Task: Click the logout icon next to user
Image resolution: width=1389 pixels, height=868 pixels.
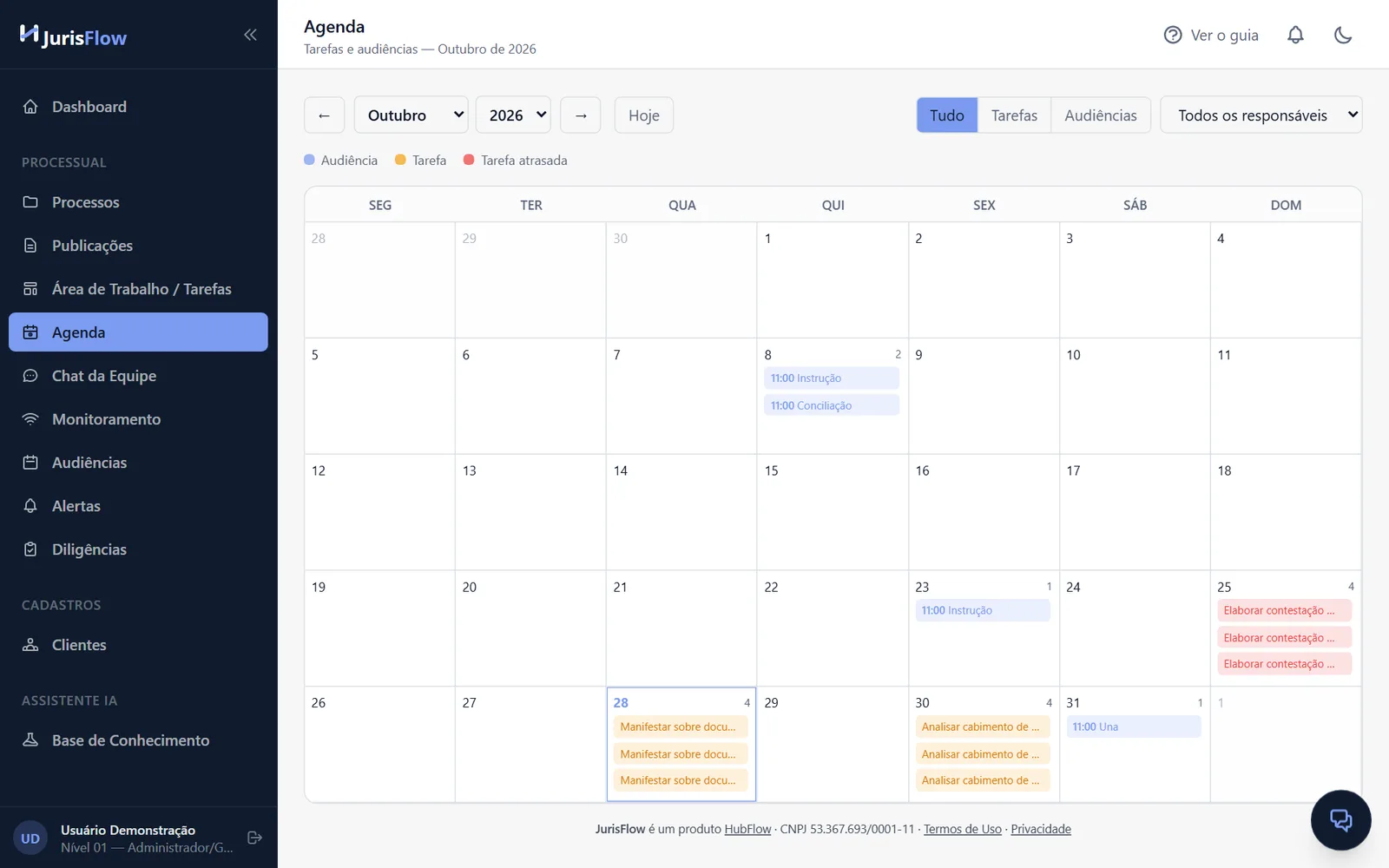Action: (254, 838)
